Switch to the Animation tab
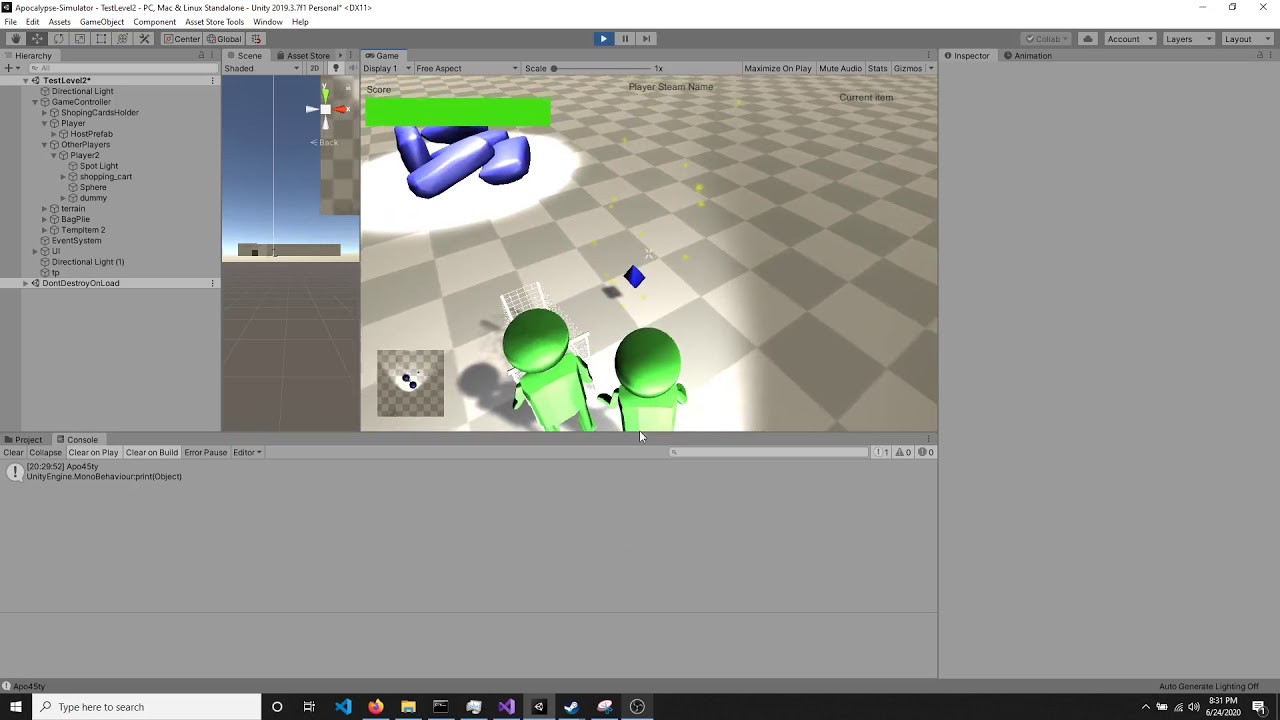The height and width of the screenshot is (720, 1280). coord(1028,56)
